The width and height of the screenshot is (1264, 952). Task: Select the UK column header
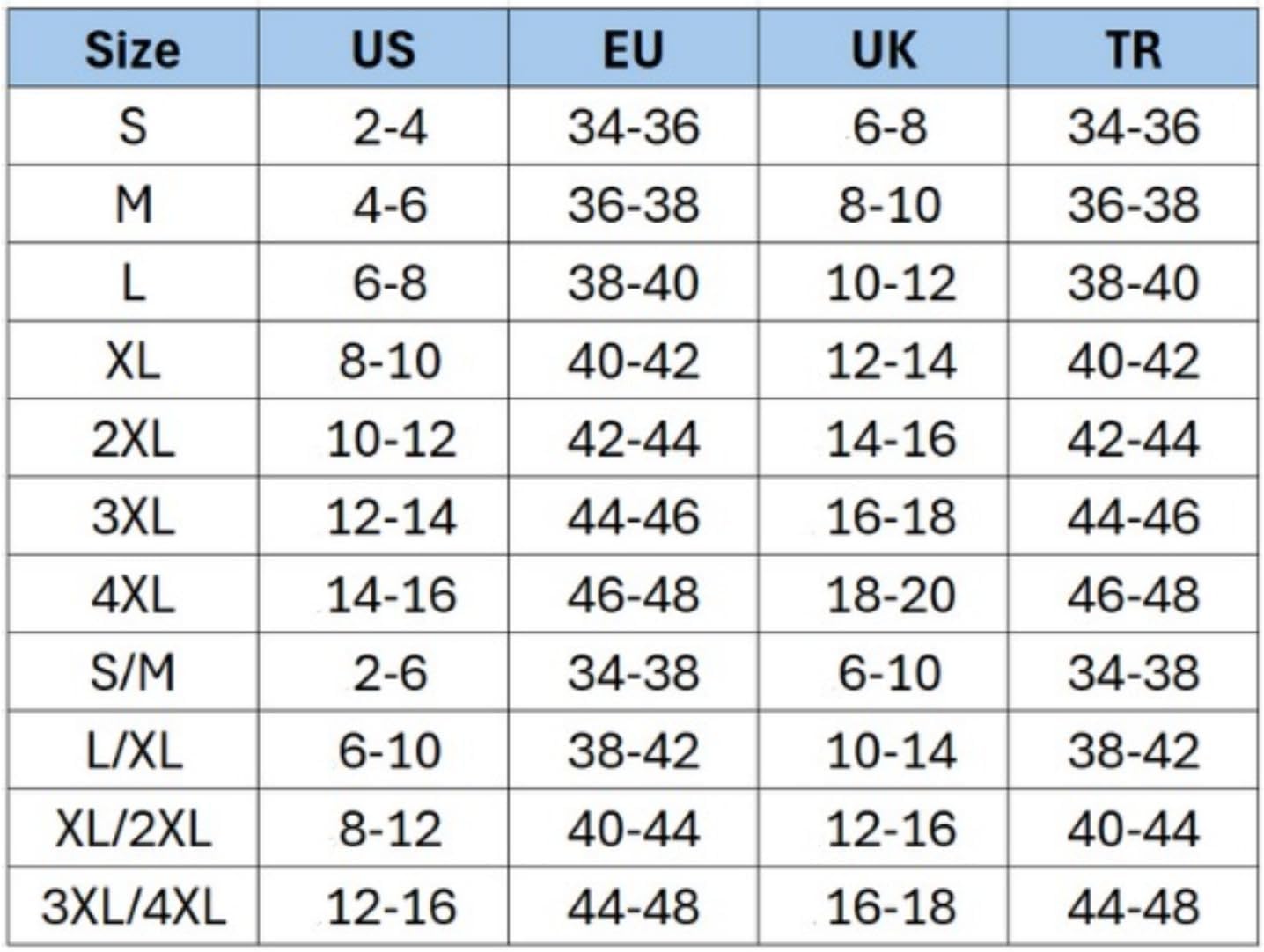pyautogui.click(x=883, y=49)
